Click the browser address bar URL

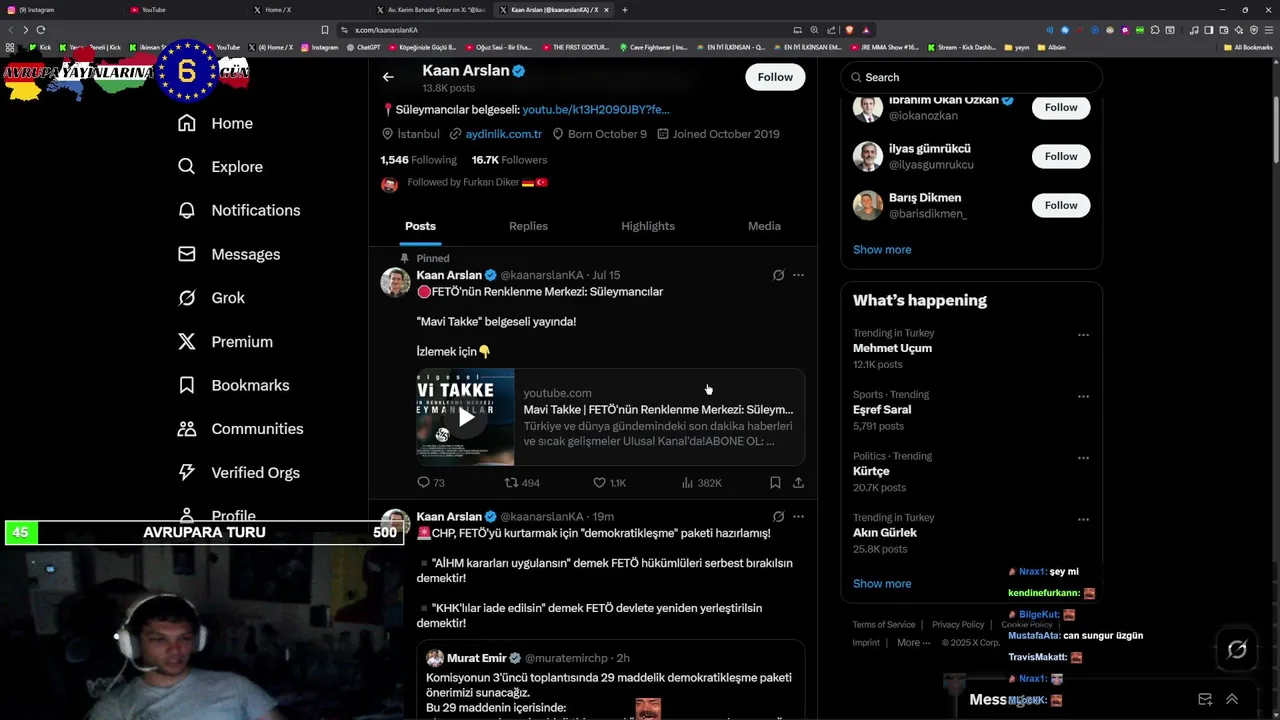pyautogui.click(x=386, y=30)
